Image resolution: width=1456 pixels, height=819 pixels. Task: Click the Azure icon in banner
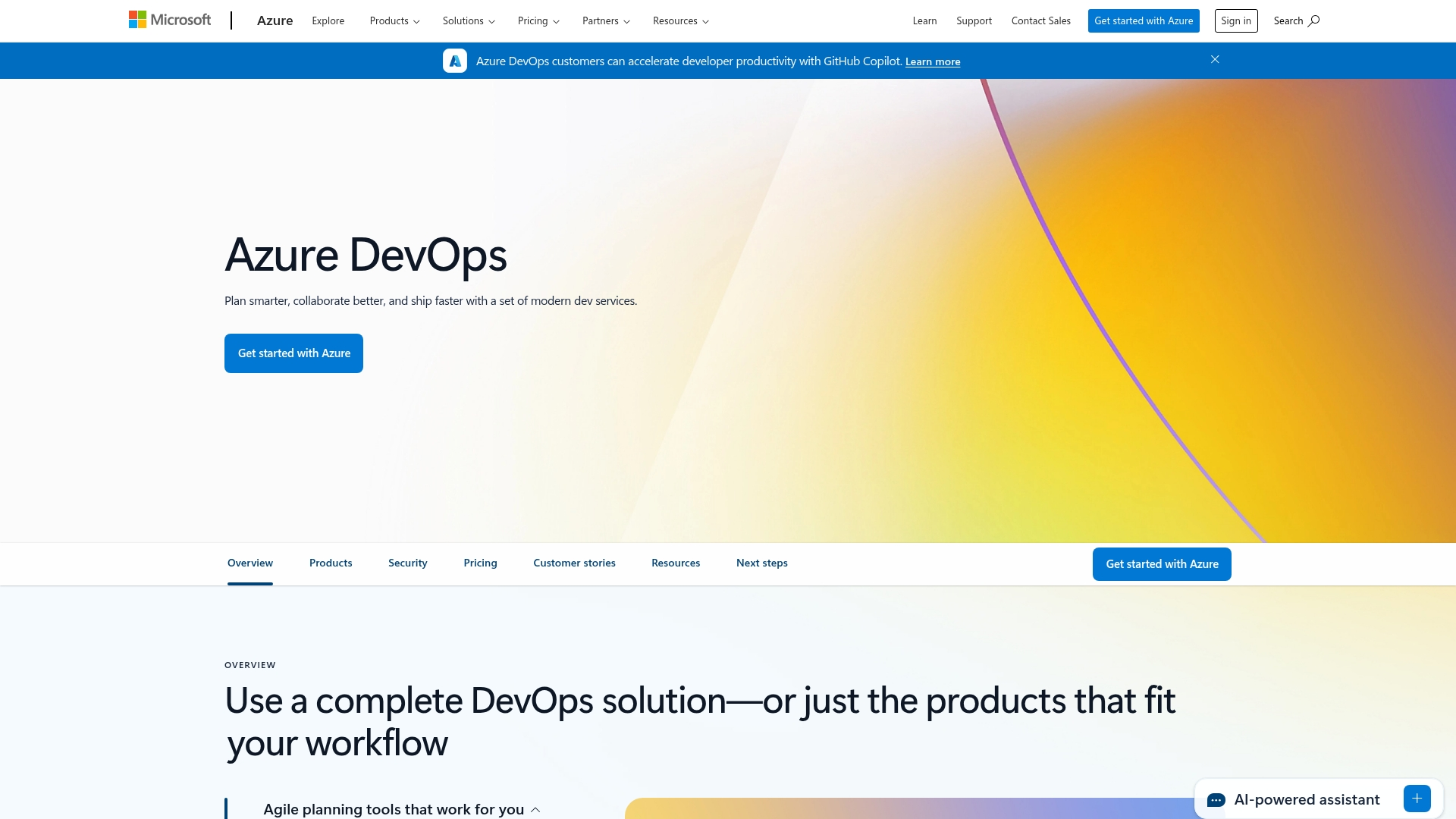455,61
